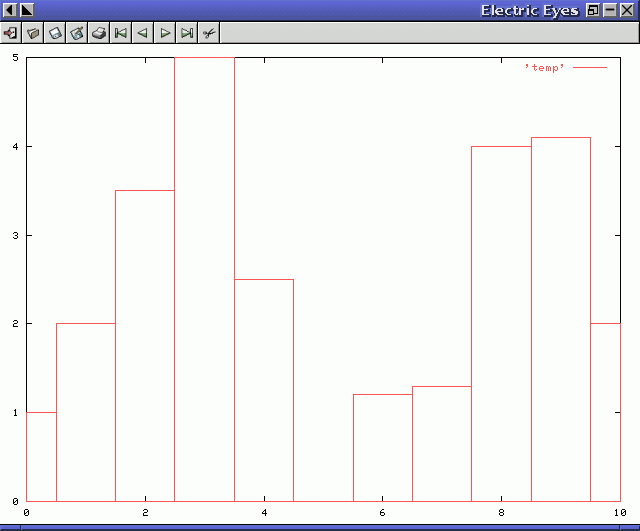Image resolution: width=640 pixels, height=531 pixels.
Task: Print the current image
Action: tap(99, 33)
